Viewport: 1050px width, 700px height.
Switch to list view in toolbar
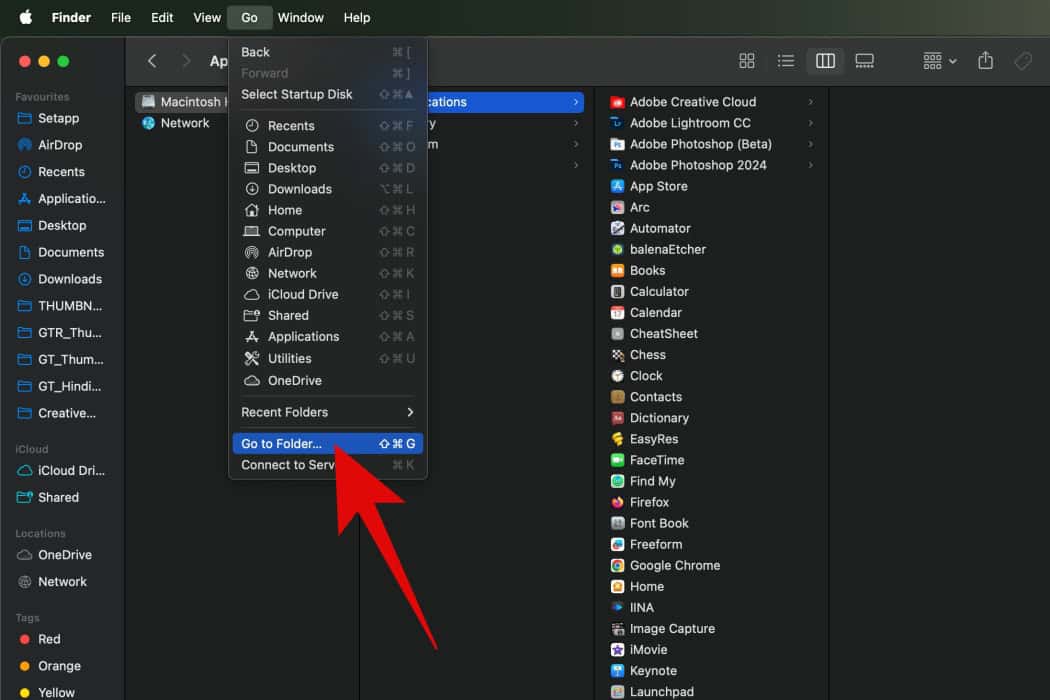(786, 61)
